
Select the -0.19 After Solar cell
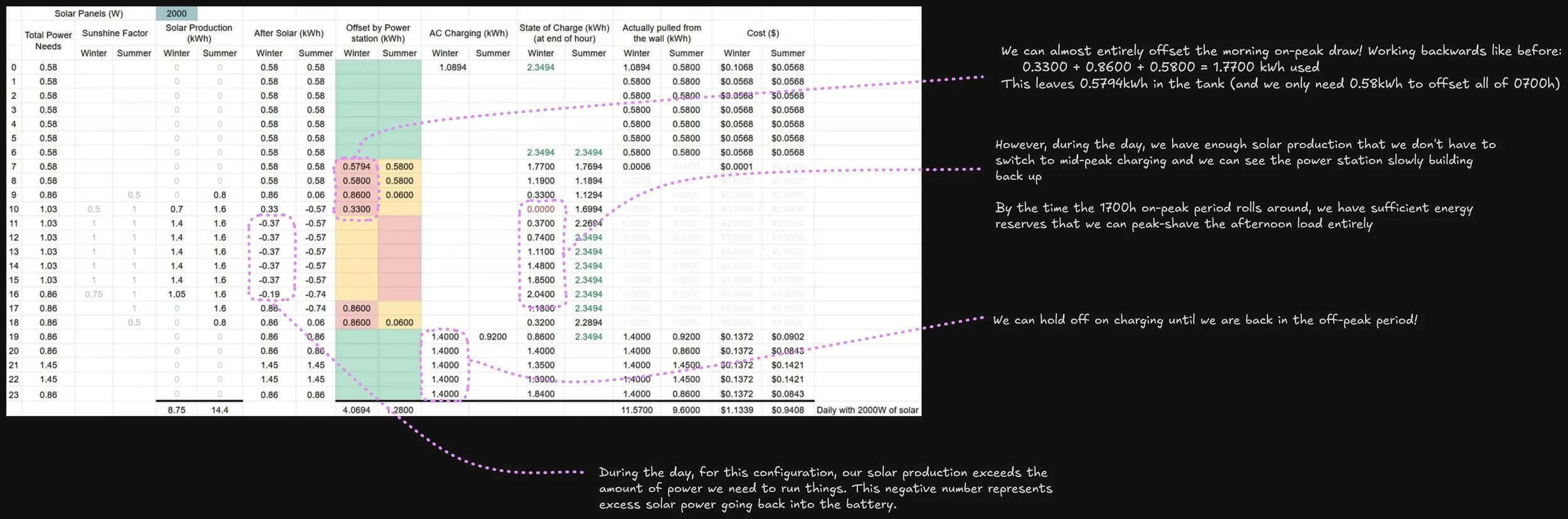pyautogui.click(x=269, y=294)
